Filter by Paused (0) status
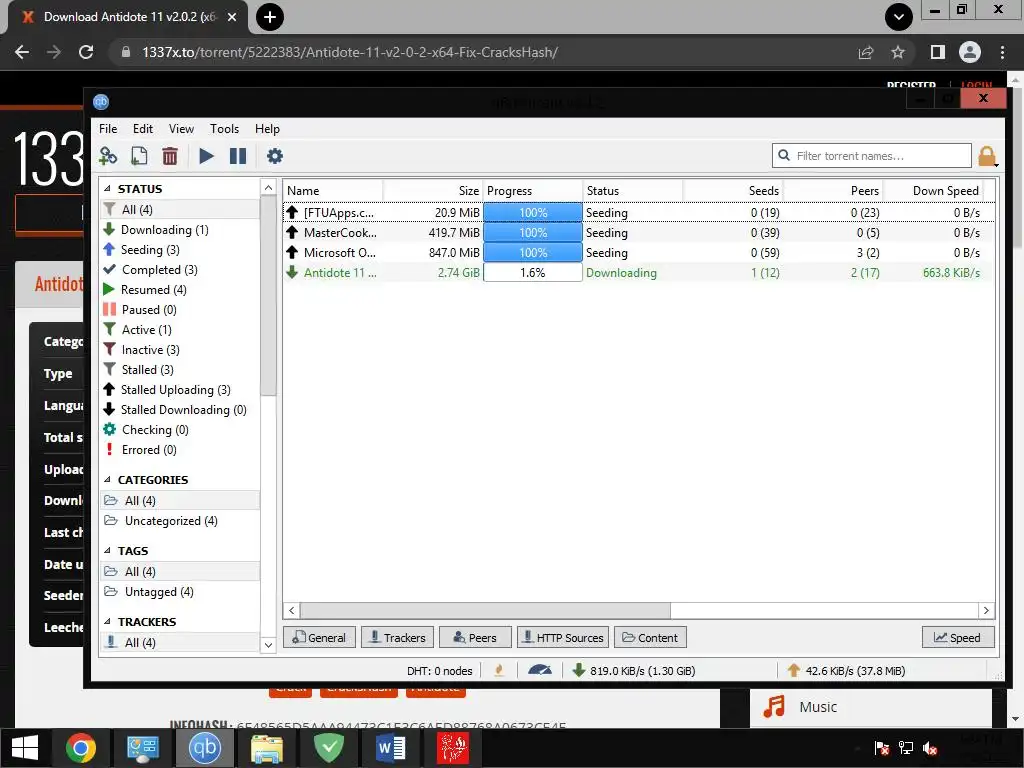This screenshot has height=768, width=1024. point(149,310)
